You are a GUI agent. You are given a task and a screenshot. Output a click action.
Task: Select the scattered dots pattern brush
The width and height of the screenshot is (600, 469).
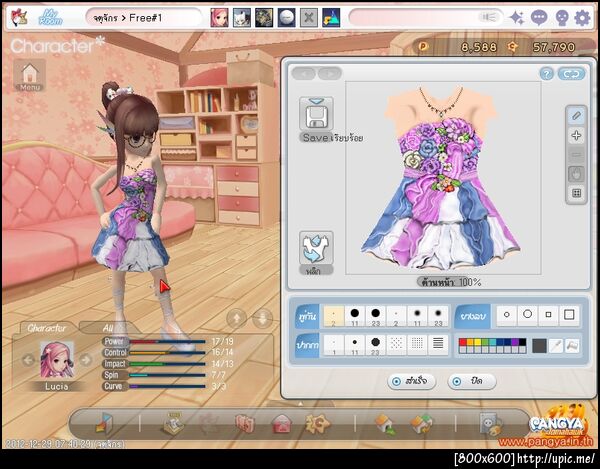point(396,345)
